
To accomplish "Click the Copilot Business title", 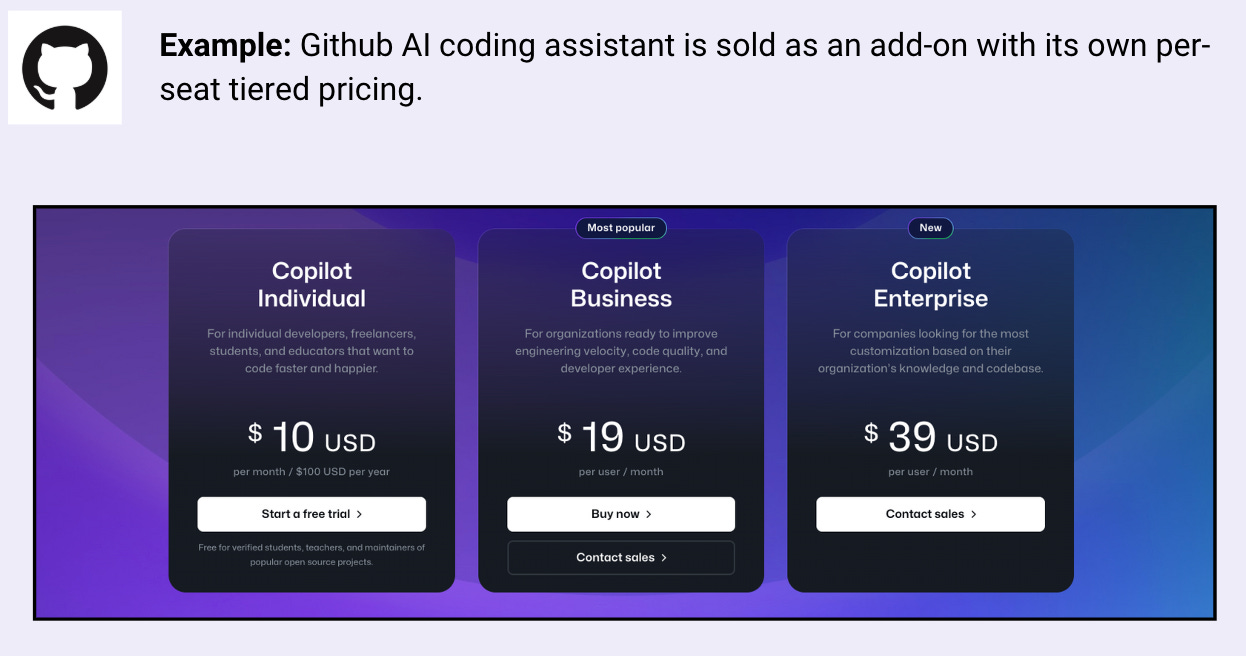I will [x=621, y=283].
